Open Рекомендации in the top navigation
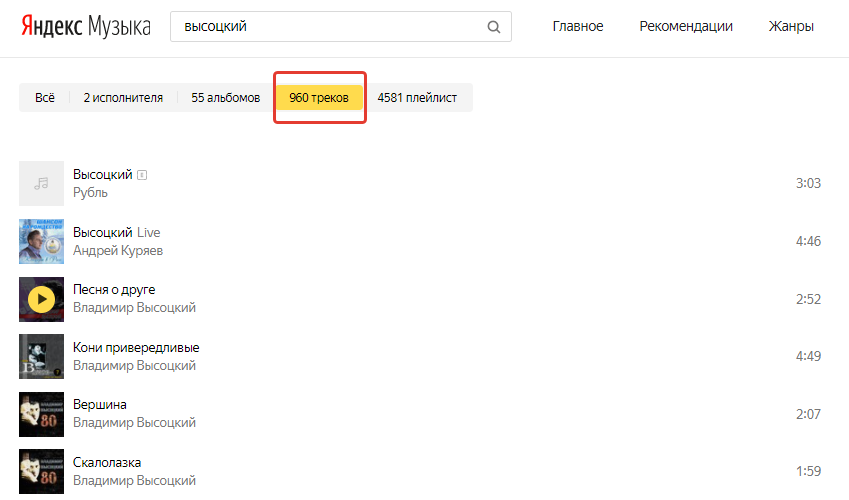This screenshot has width=849, height=500. (x=686, y=26)
